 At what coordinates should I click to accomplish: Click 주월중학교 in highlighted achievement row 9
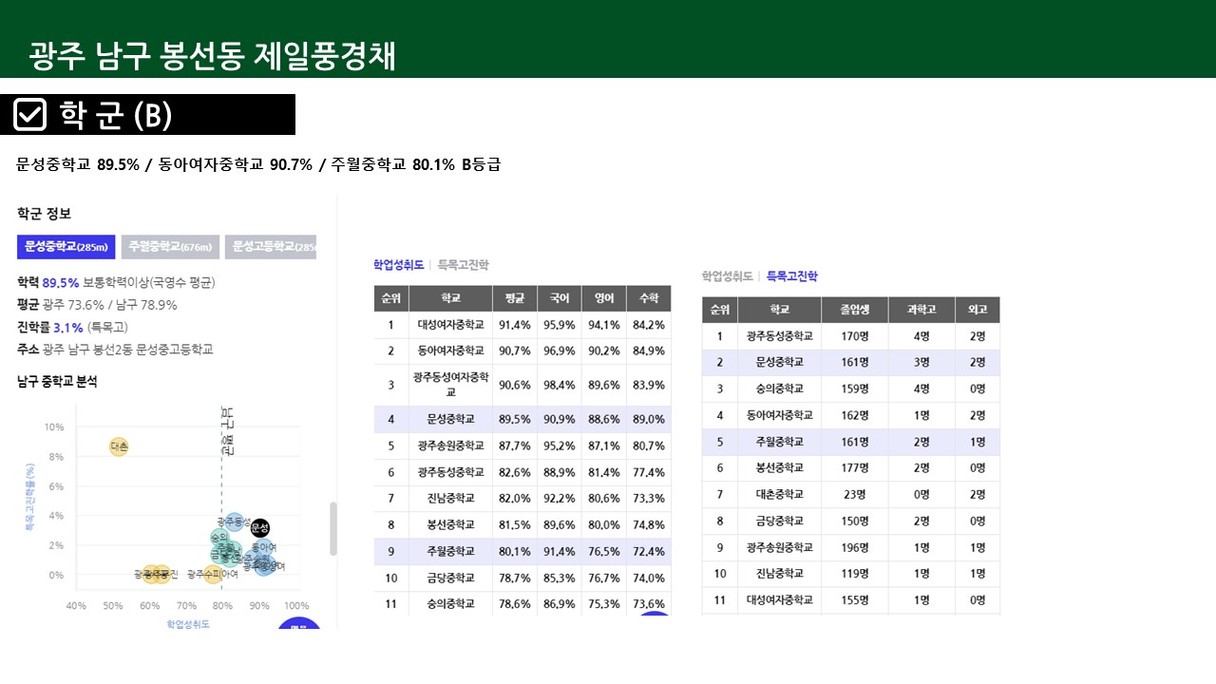click(450, 551)
